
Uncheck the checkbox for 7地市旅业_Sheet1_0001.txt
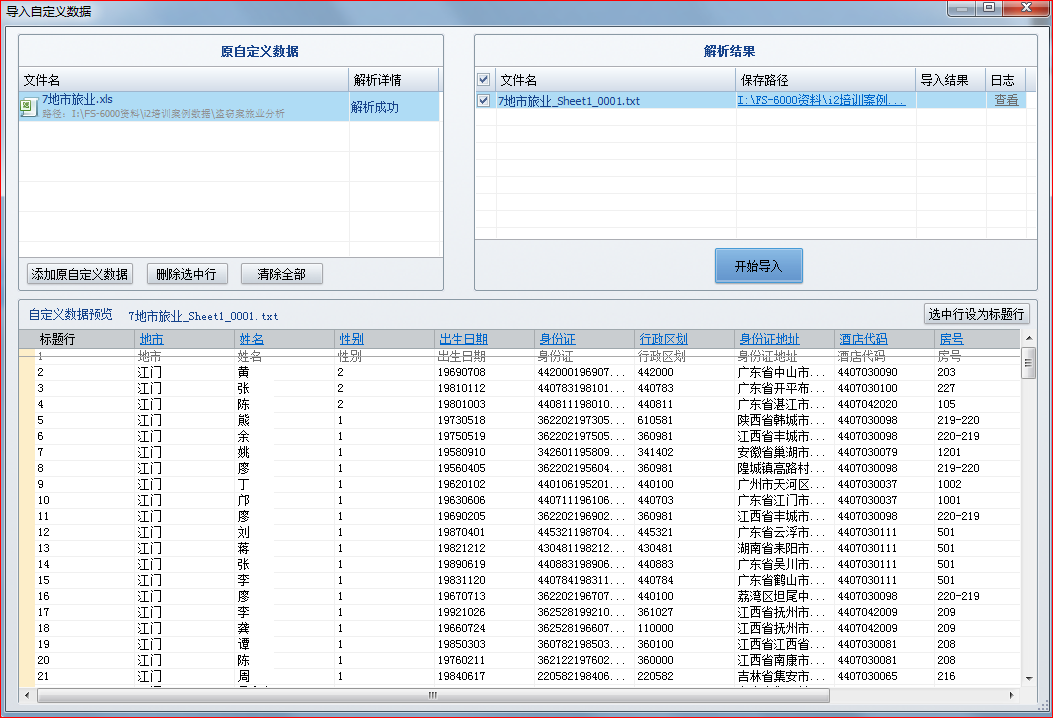click(483, 100)
